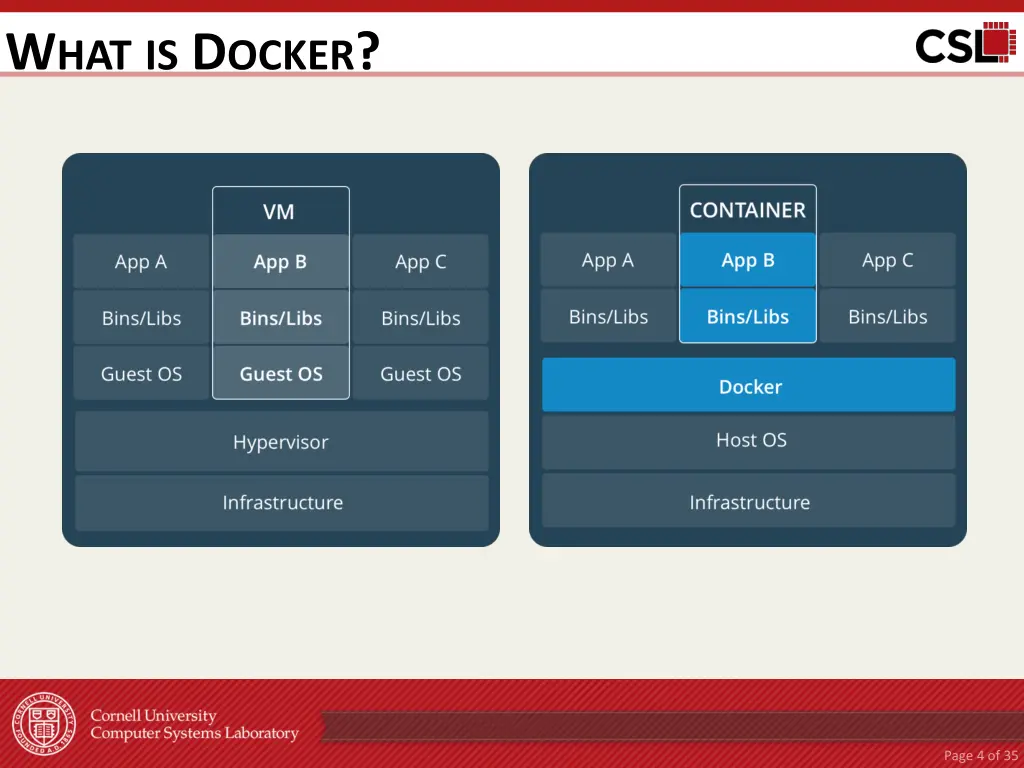Select the "CONTAINER" label above App B
The width and height of the screenshot is (1024, 768).
pos(748,210)
